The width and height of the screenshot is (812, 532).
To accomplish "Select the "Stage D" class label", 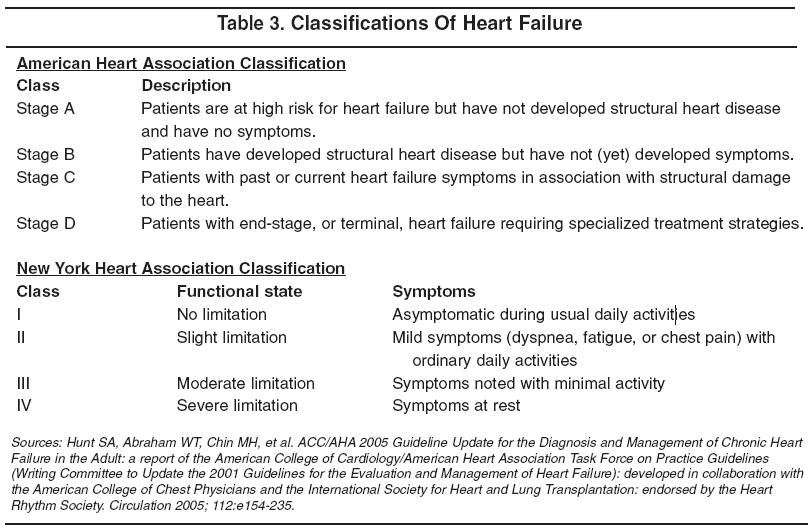I will [46, 223].
